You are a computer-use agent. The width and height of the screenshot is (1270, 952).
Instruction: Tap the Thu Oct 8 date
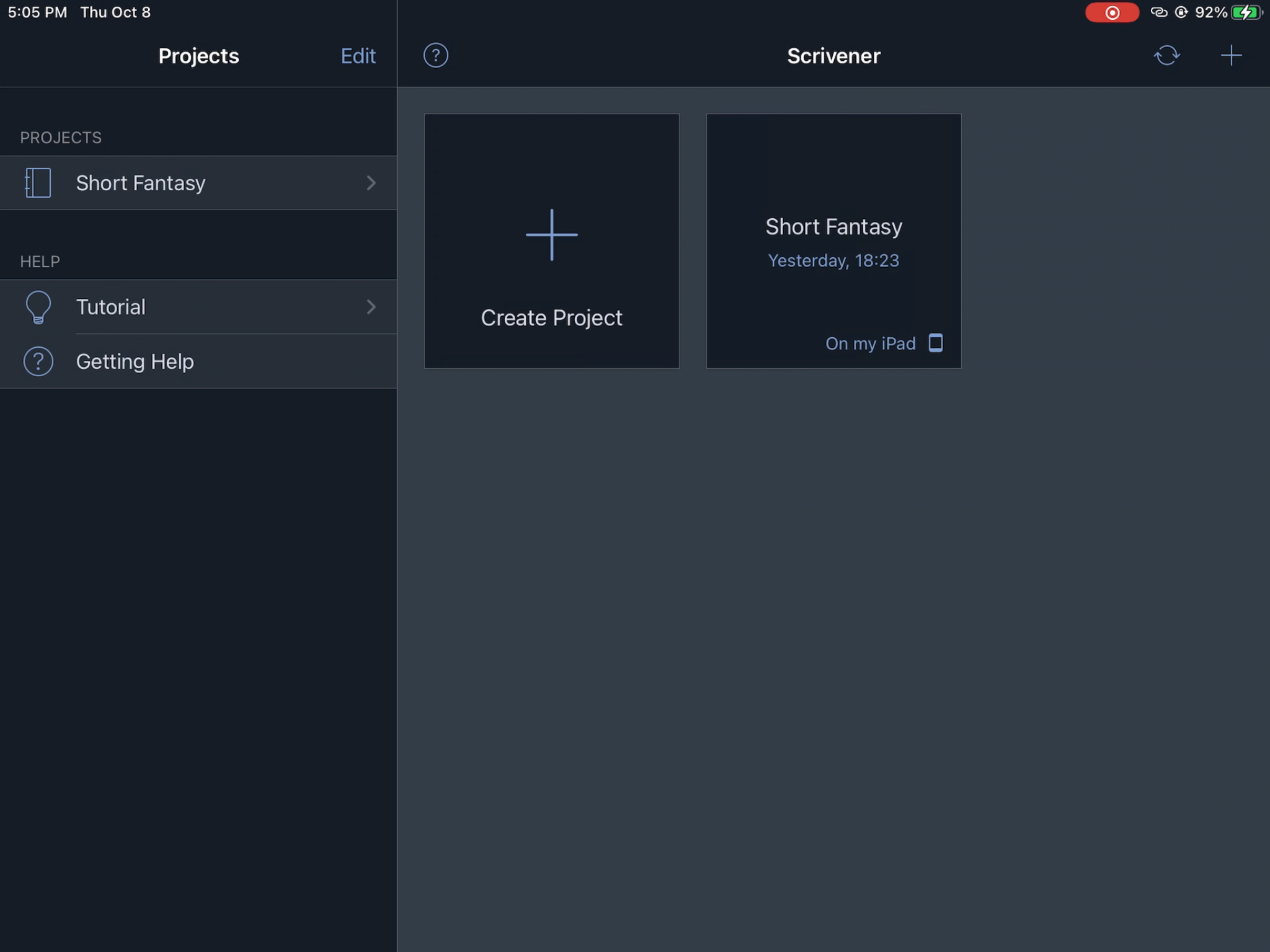[115, 12]
